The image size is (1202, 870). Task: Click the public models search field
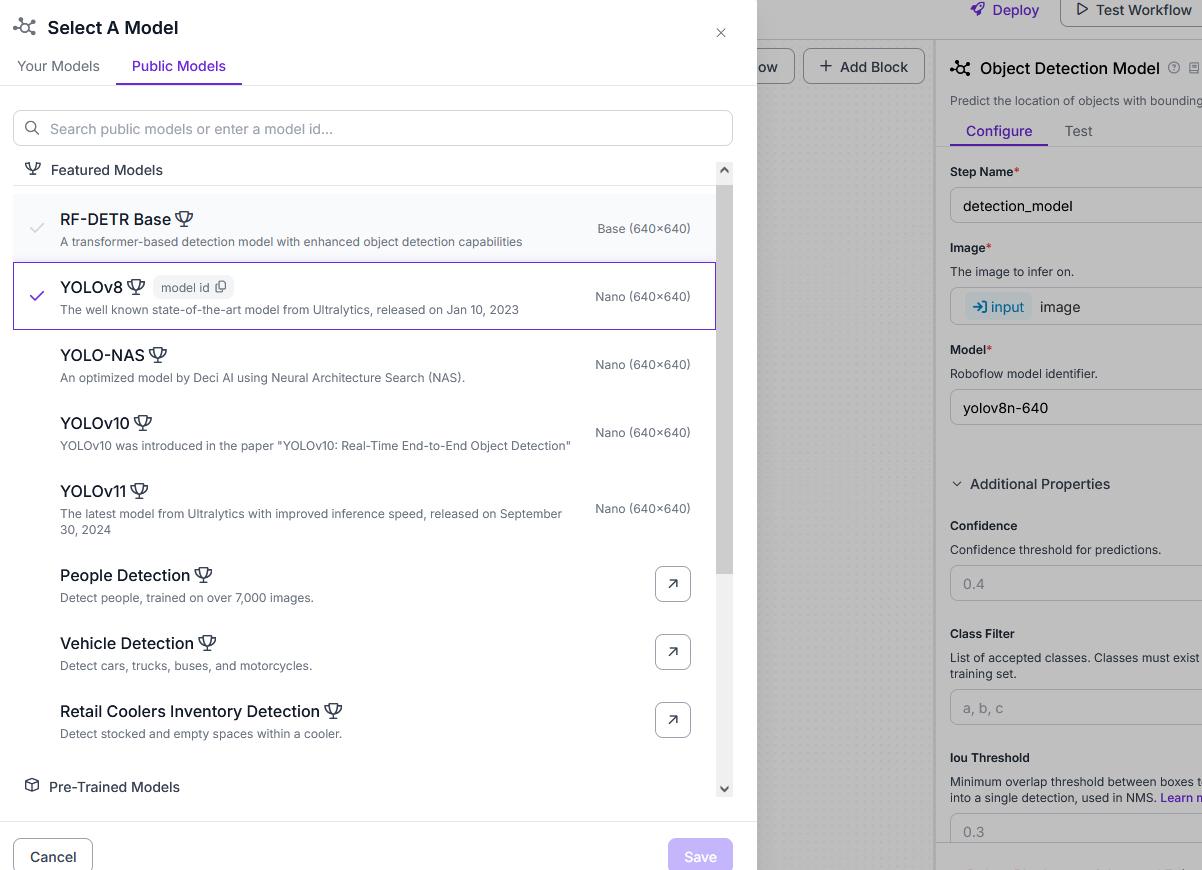373,128
